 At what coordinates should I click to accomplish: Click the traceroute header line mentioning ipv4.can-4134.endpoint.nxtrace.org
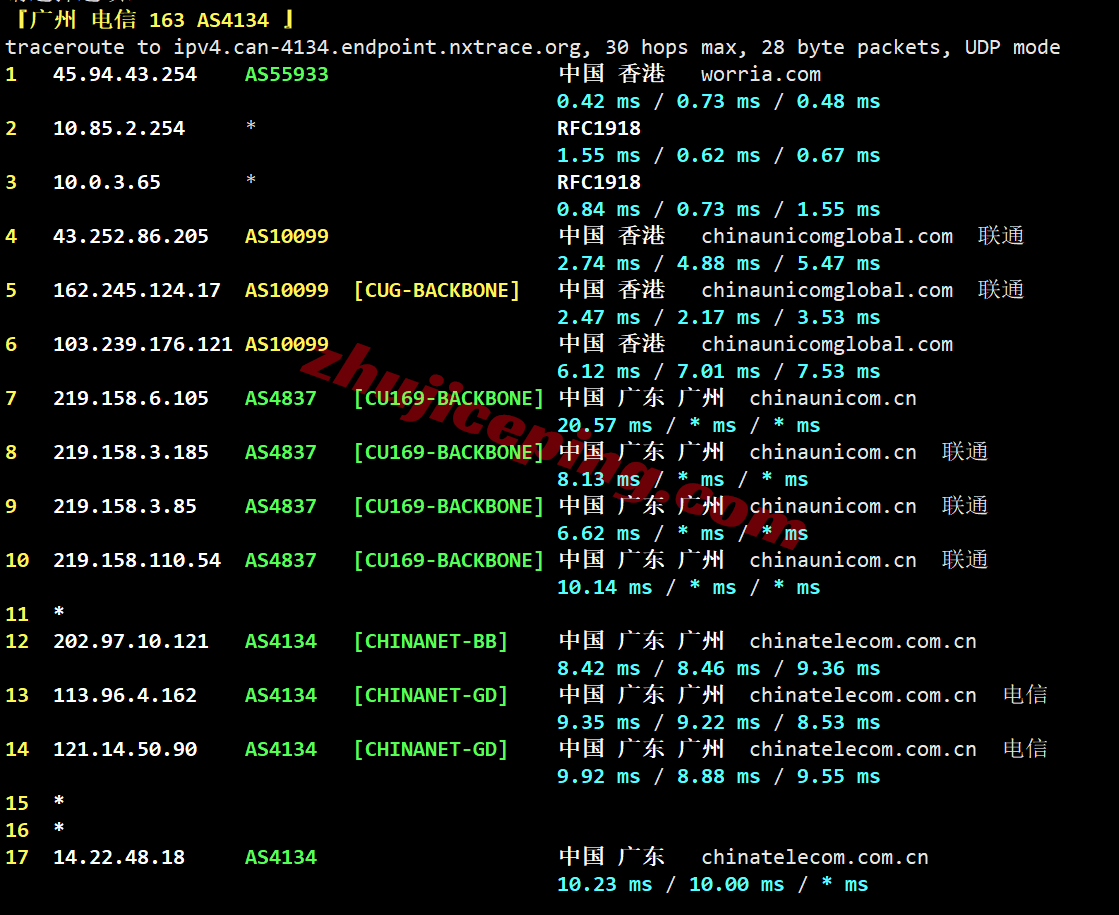click(x=532, y=48)
